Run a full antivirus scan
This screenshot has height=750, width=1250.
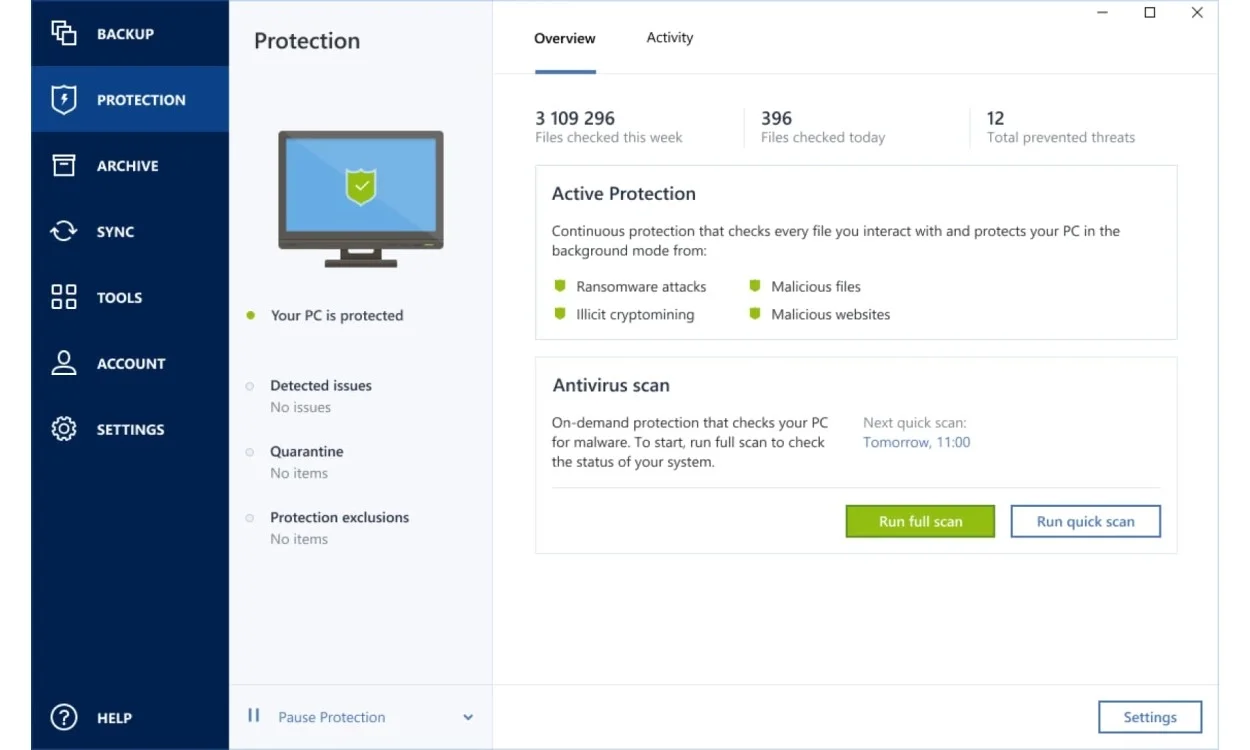coord(919,521)
